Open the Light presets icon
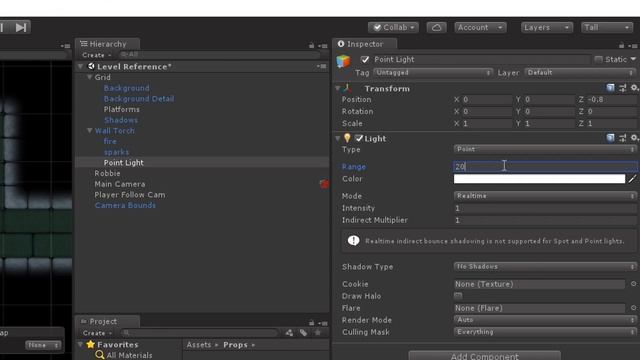This screenshot has height=360, width=640. pos(622,138)
